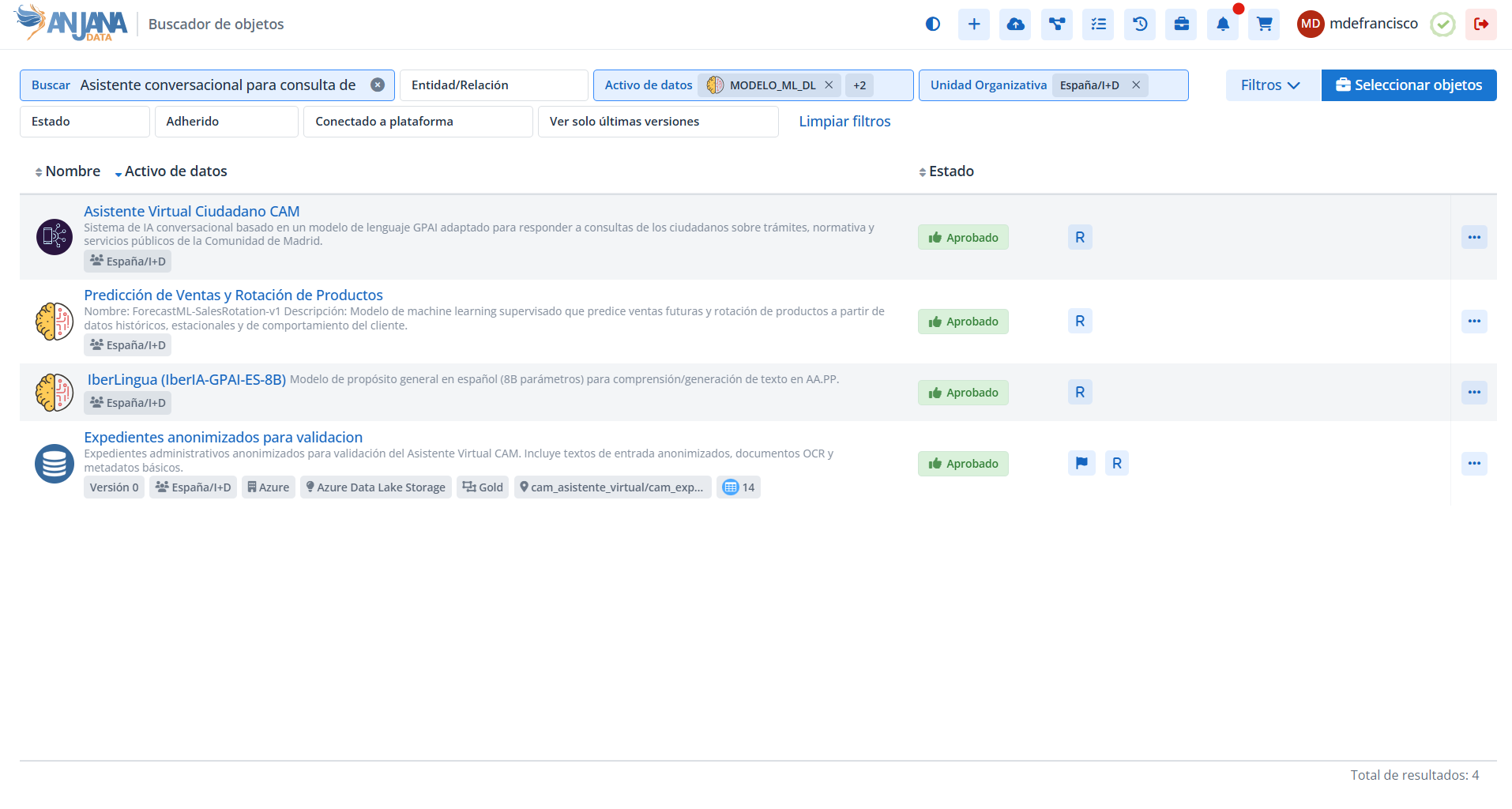The width and height of the screenshot is (1512, 809).
Task: Remove the MODELO_ML_DL filter chip
Action: tap(829, 85)
